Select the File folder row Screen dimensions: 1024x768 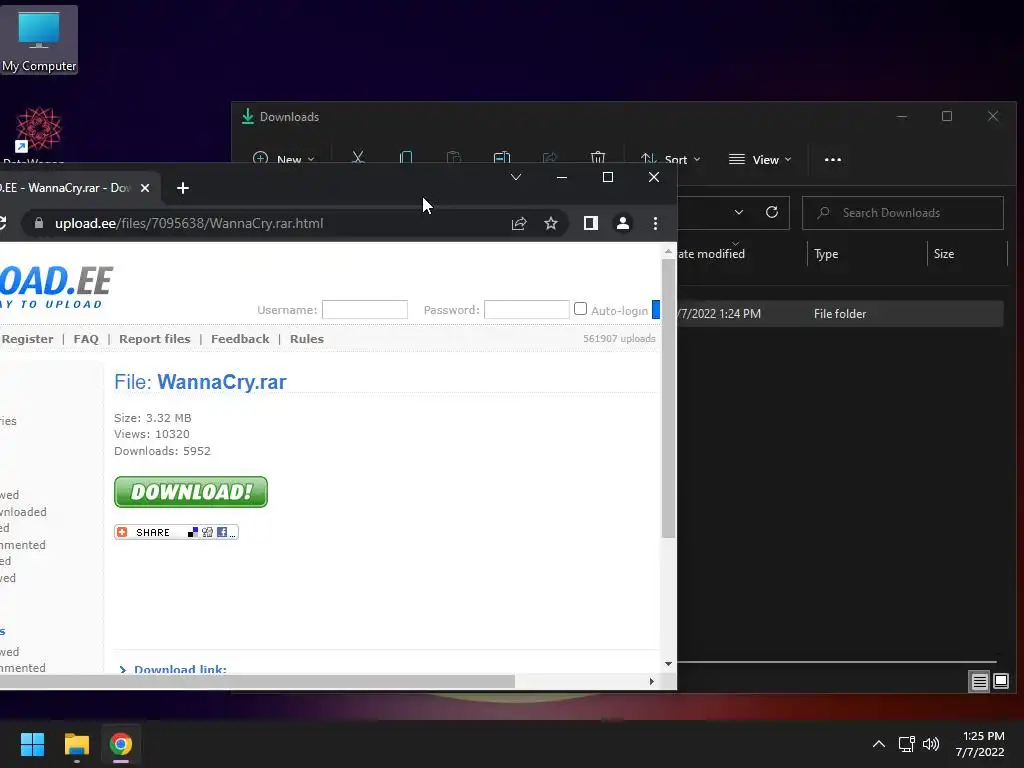(840, 313)
